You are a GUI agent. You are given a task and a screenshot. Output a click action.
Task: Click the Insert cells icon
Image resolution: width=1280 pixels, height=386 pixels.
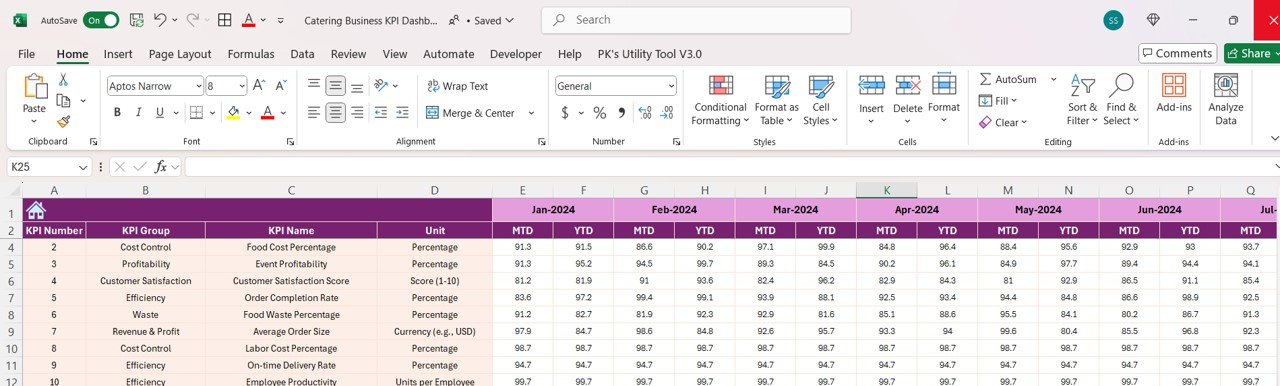tap(871, 87)
